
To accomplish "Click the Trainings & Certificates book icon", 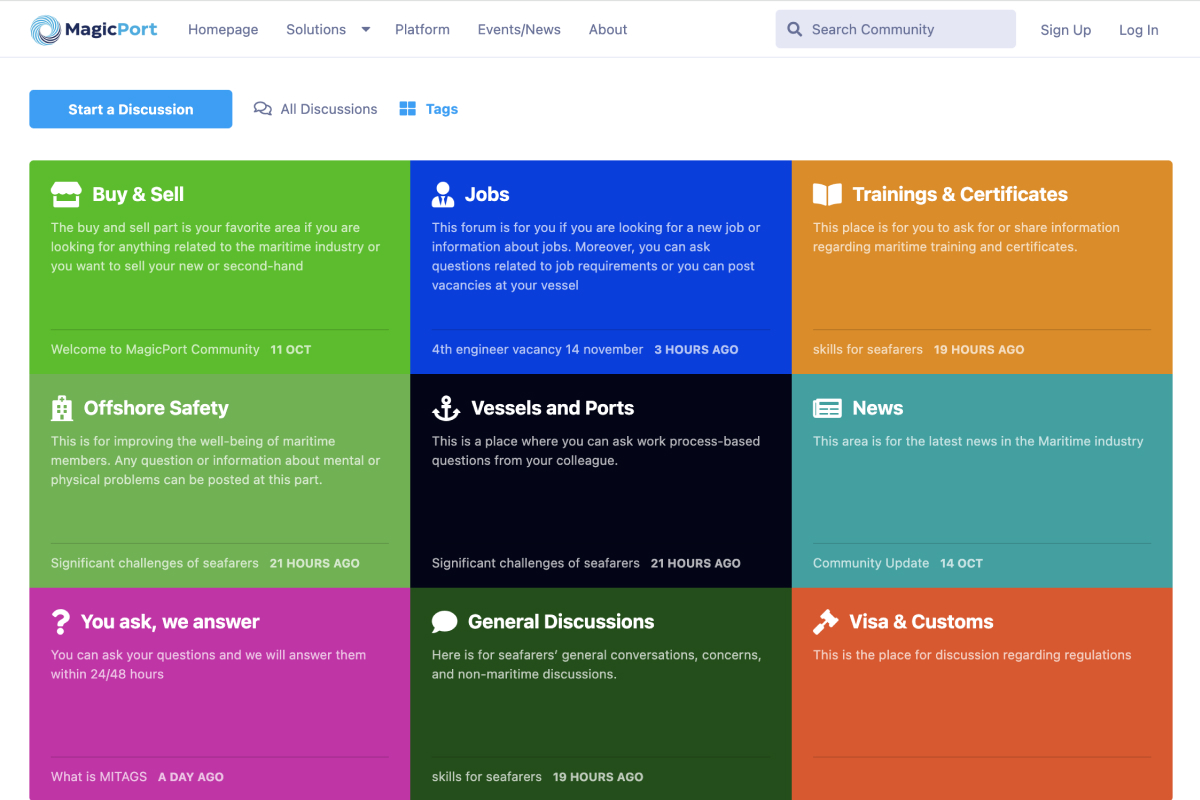I will (827, 194).
